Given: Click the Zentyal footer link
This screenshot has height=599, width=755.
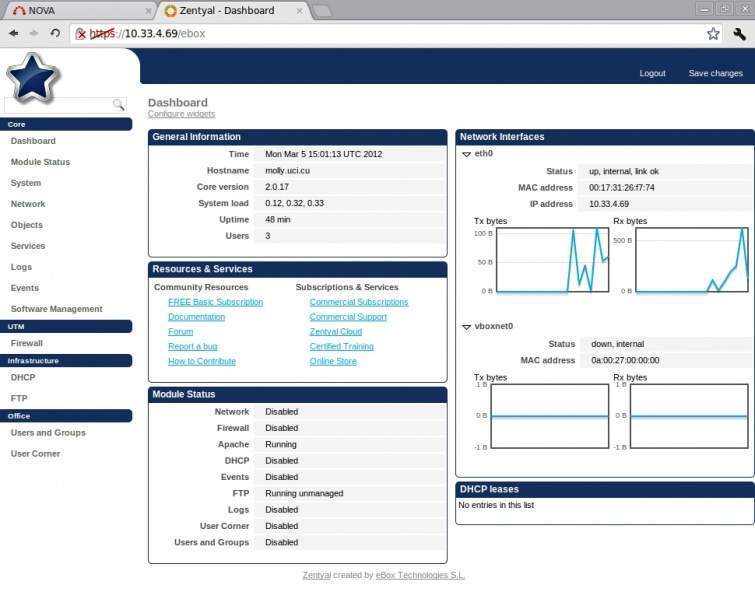Looking at the screenshot, I should tap(317, 575).
